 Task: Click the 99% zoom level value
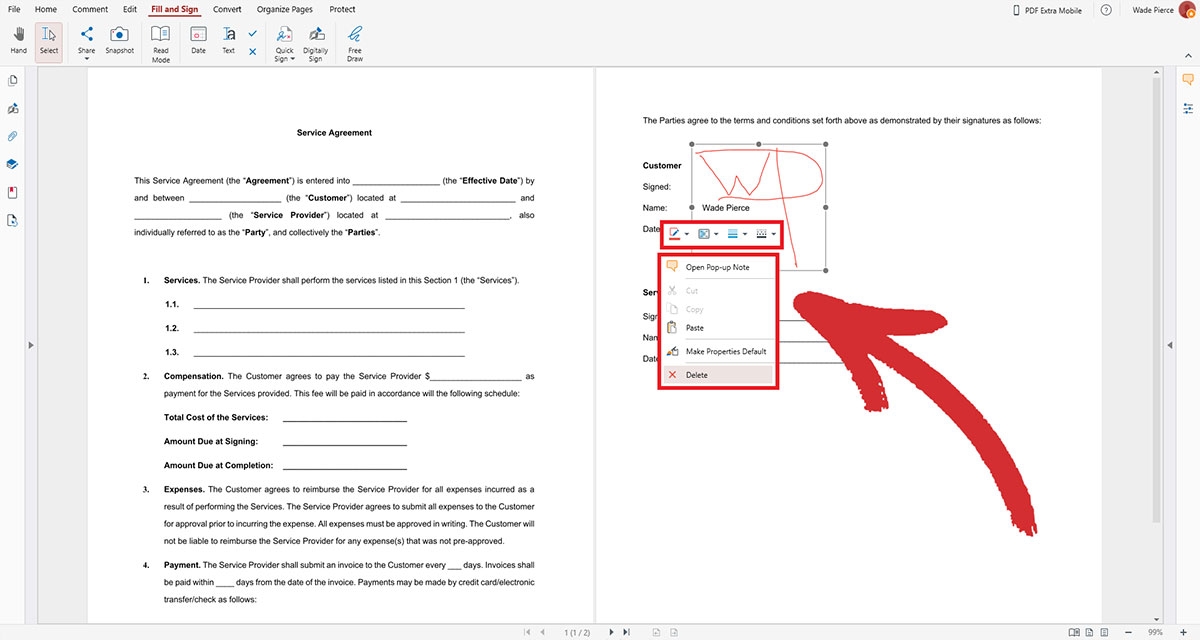coord(1154,632)
